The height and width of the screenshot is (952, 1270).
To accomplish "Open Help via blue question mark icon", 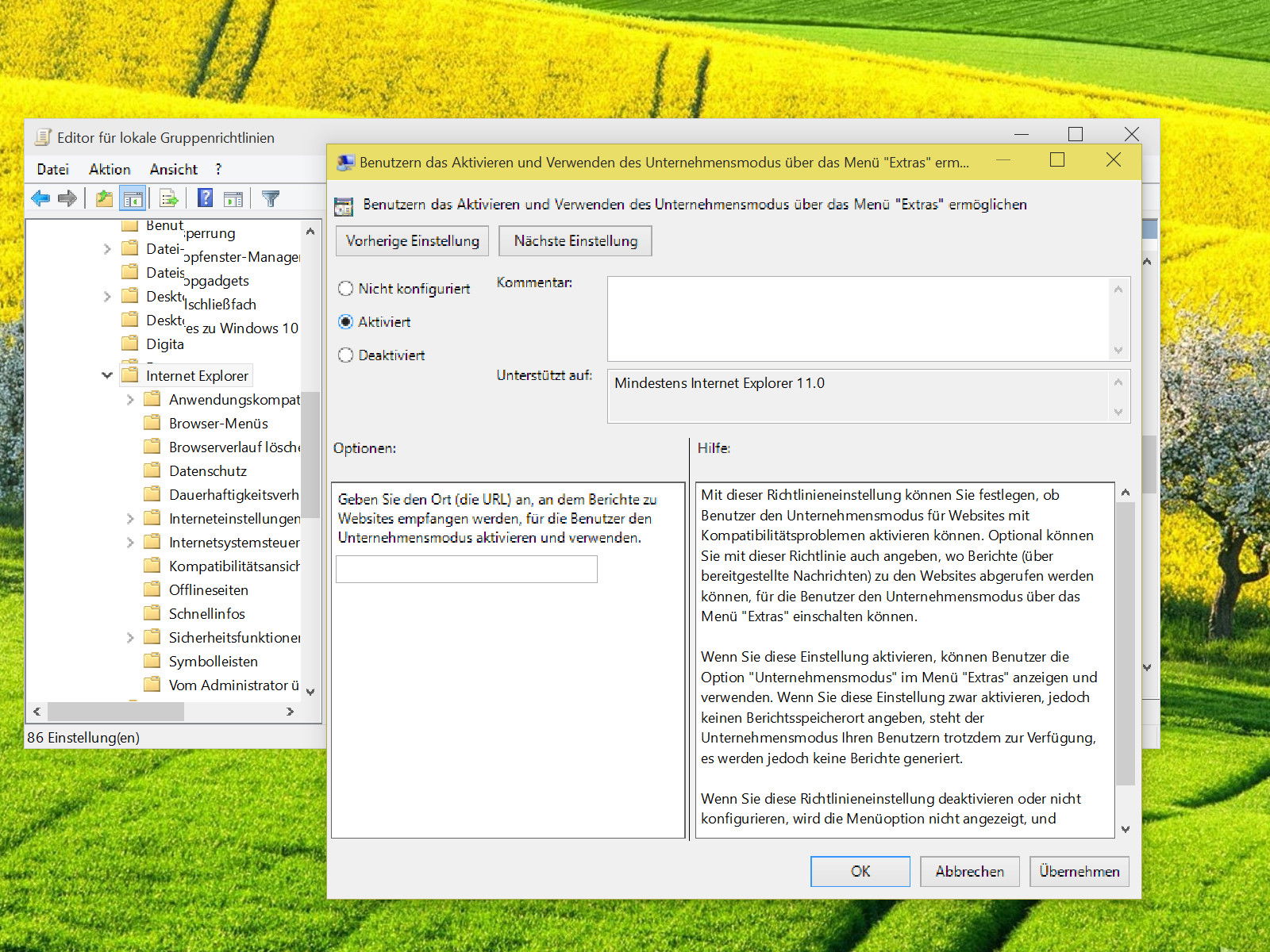I will (205, 198).
